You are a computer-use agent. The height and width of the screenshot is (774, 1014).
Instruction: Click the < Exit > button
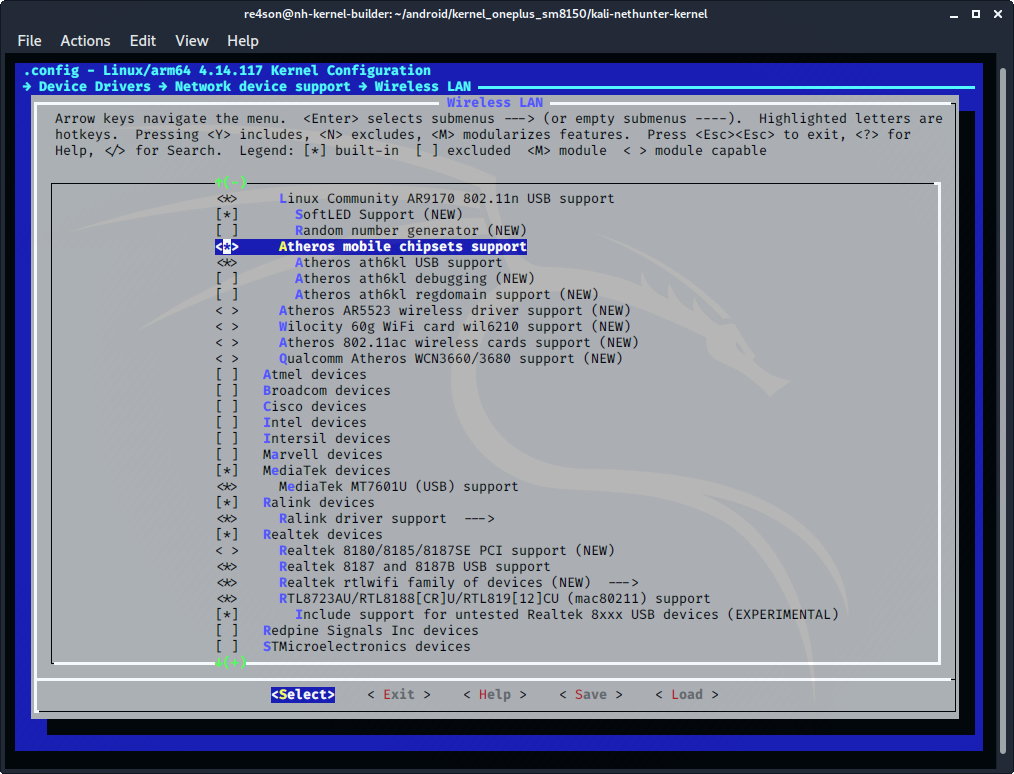[398, 694]
